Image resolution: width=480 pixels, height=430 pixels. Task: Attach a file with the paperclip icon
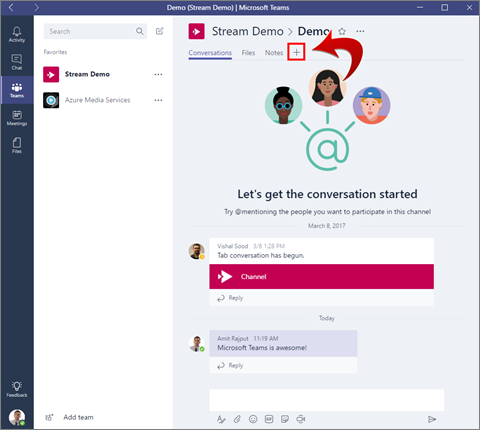[x=237, y=419]
